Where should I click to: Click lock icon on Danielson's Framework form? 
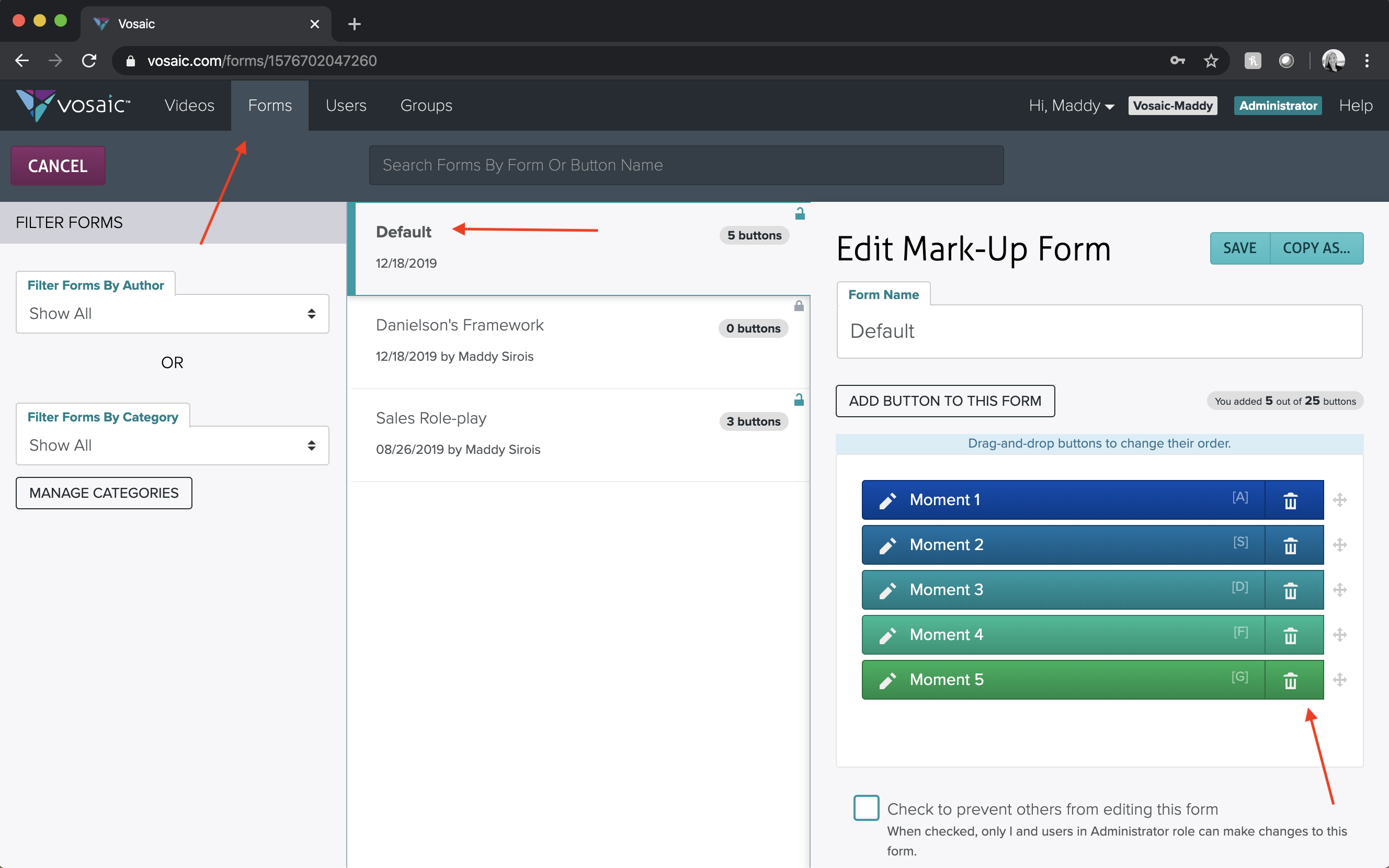coord(799,306)
